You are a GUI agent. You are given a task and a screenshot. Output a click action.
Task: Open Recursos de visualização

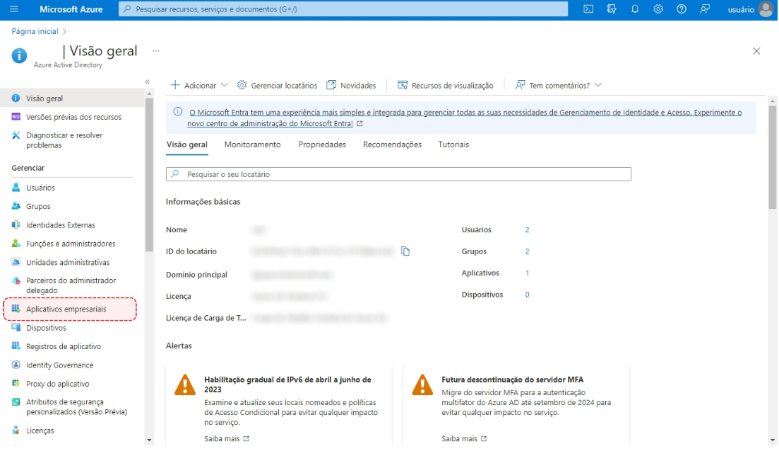click(446, 85)
